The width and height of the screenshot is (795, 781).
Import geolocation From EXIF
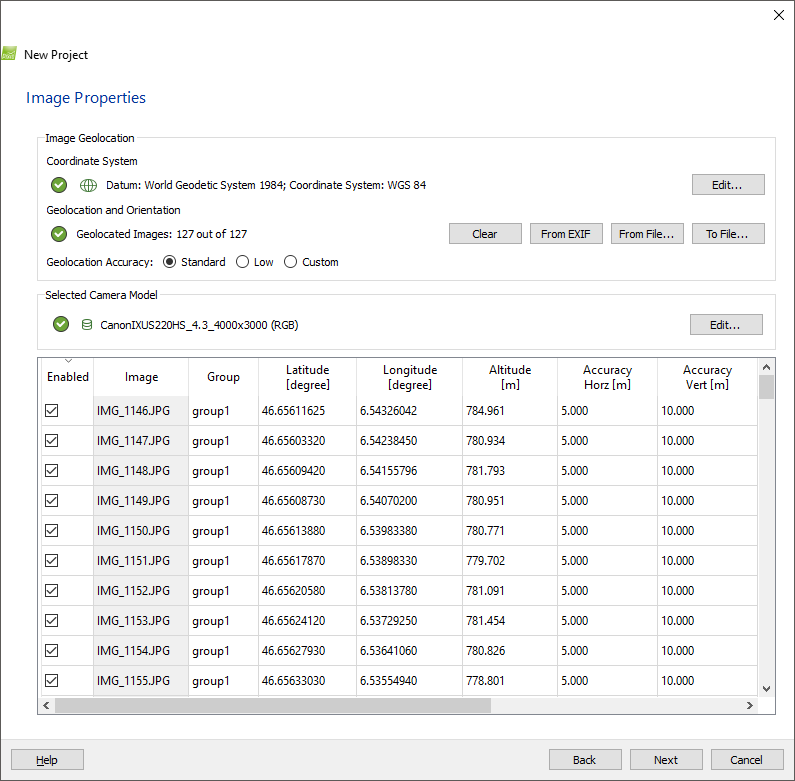coord(566,234)
